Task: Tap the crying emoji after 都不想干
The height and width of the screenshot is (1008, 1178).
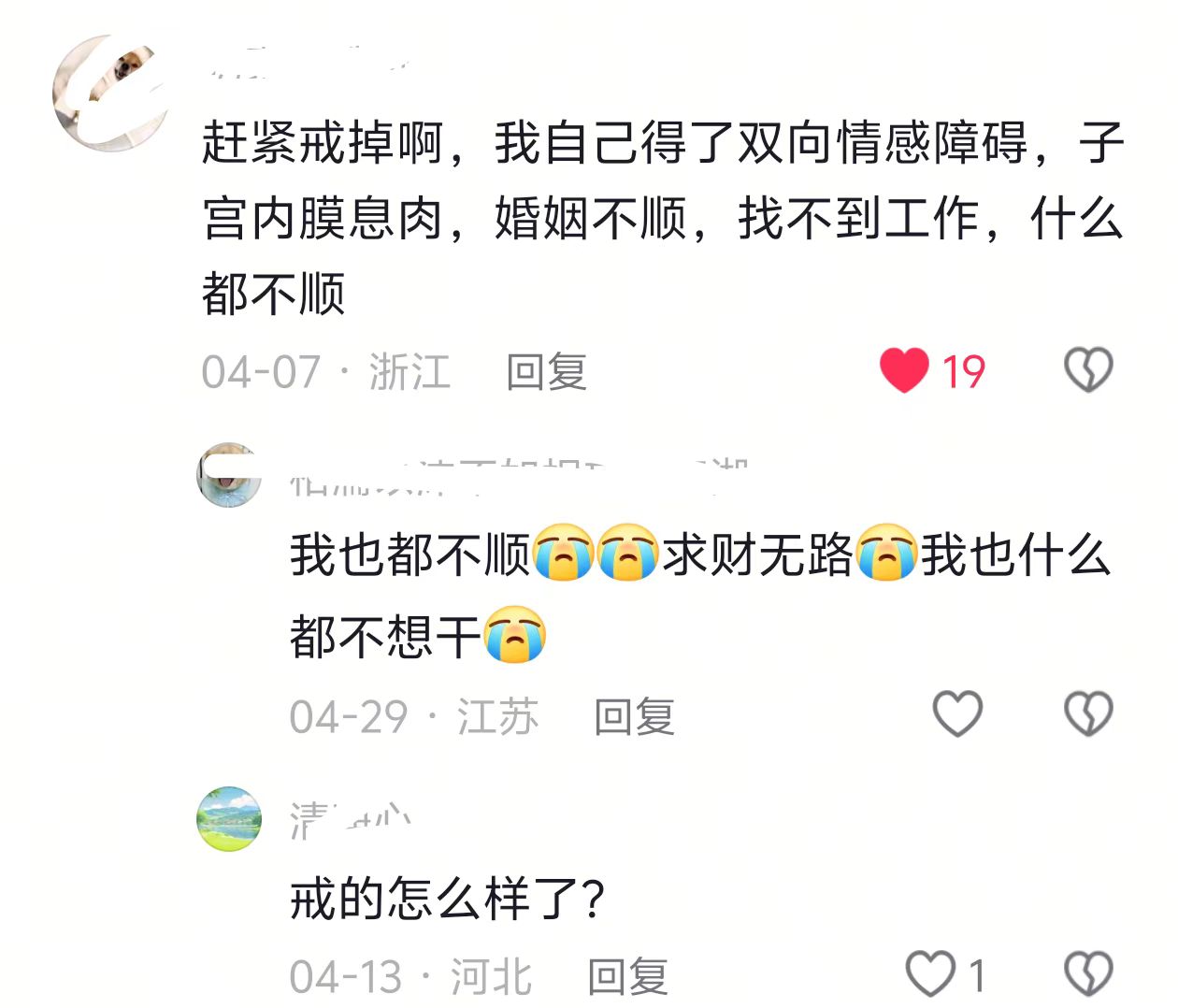Action: click(x=514, y=635)
